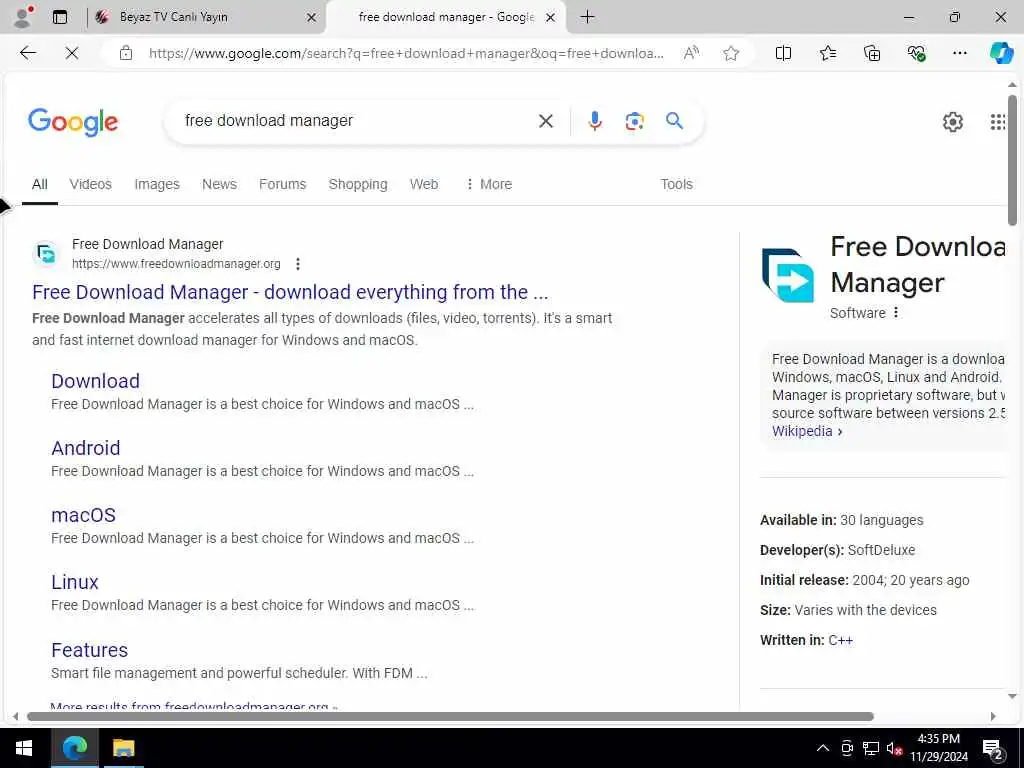
Task: Open Browser essentials heart icon
Action: coord(916,53)
